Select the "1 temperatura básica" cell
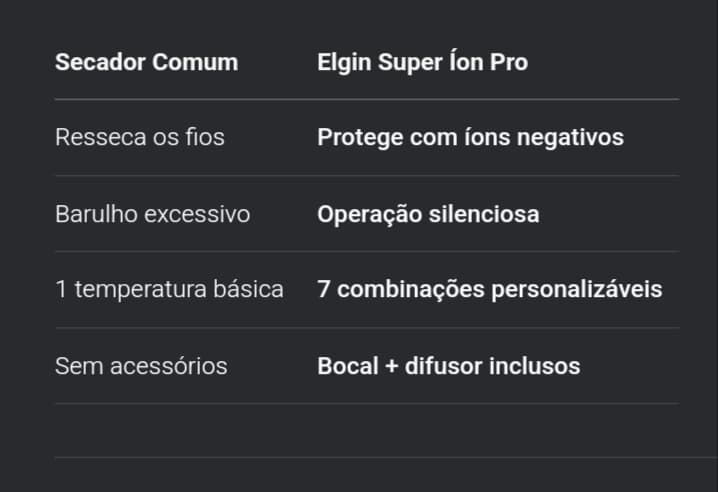 [169, 290]
